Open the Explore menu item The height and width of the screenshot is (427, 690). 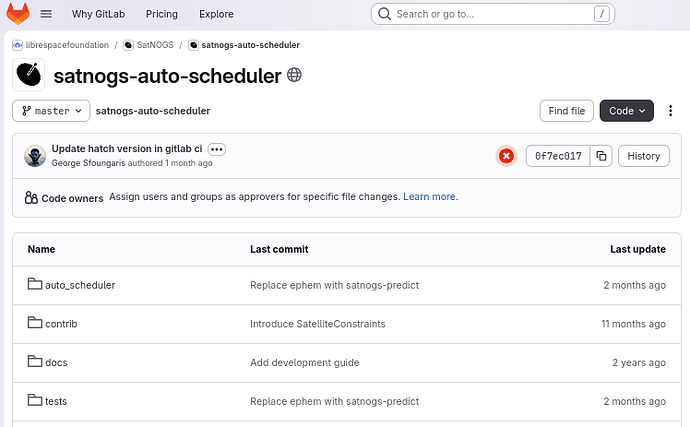(216, 14)
